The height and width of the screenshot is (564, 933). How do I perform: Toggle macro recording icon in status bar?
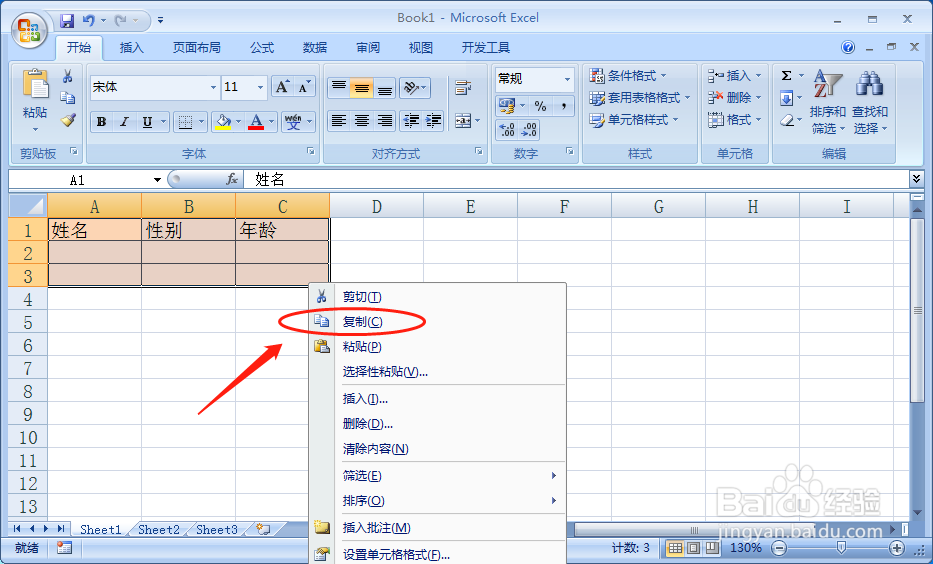(x=64, y=547)
